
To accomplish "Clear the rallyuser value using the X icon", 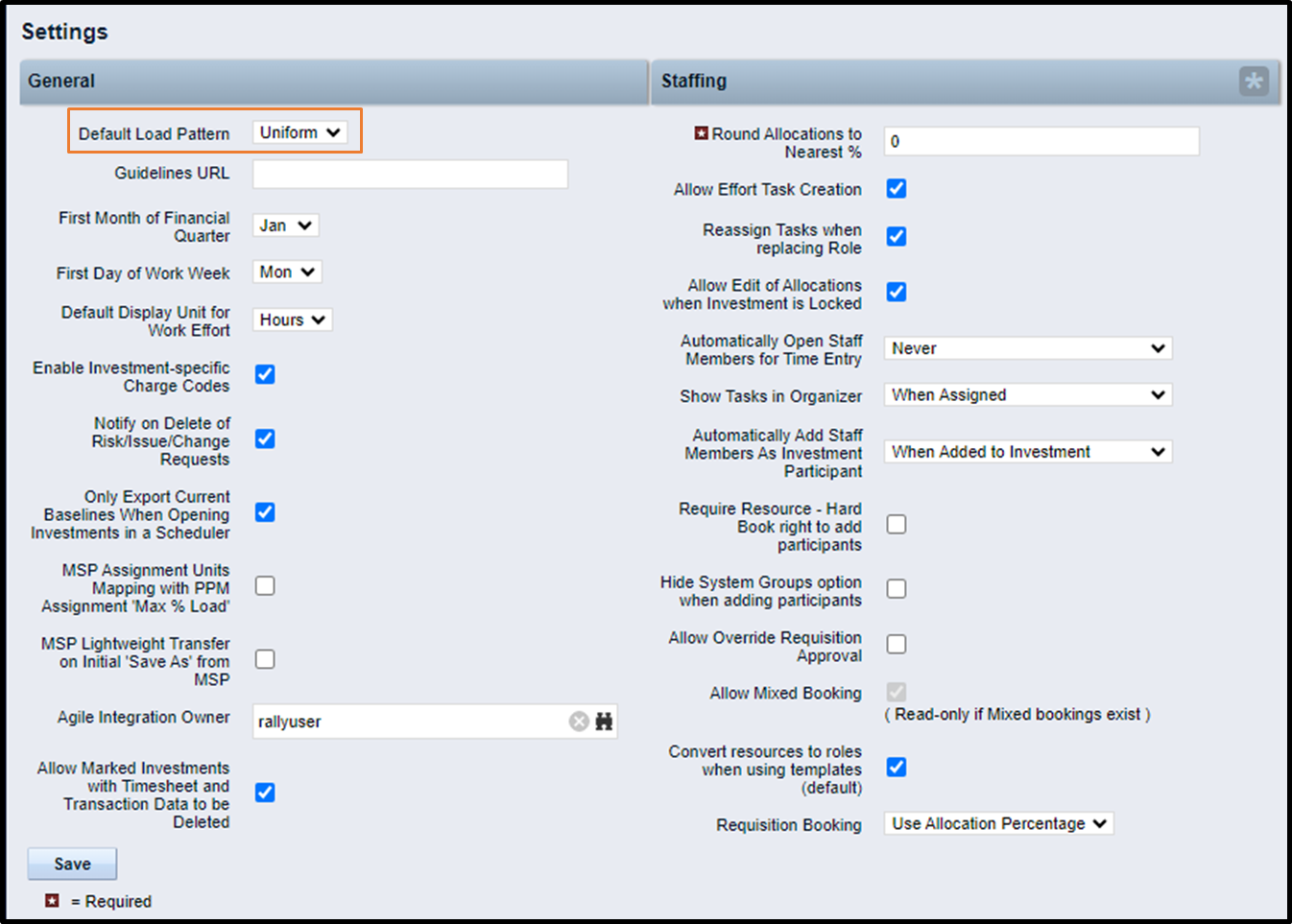I will pyautogui.click(x=579, y=722).
